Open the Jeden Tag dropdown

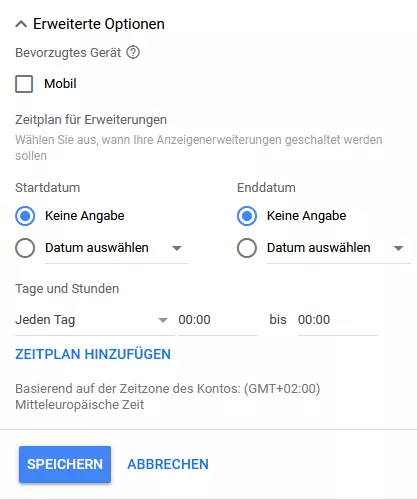[x=95, y=320]
